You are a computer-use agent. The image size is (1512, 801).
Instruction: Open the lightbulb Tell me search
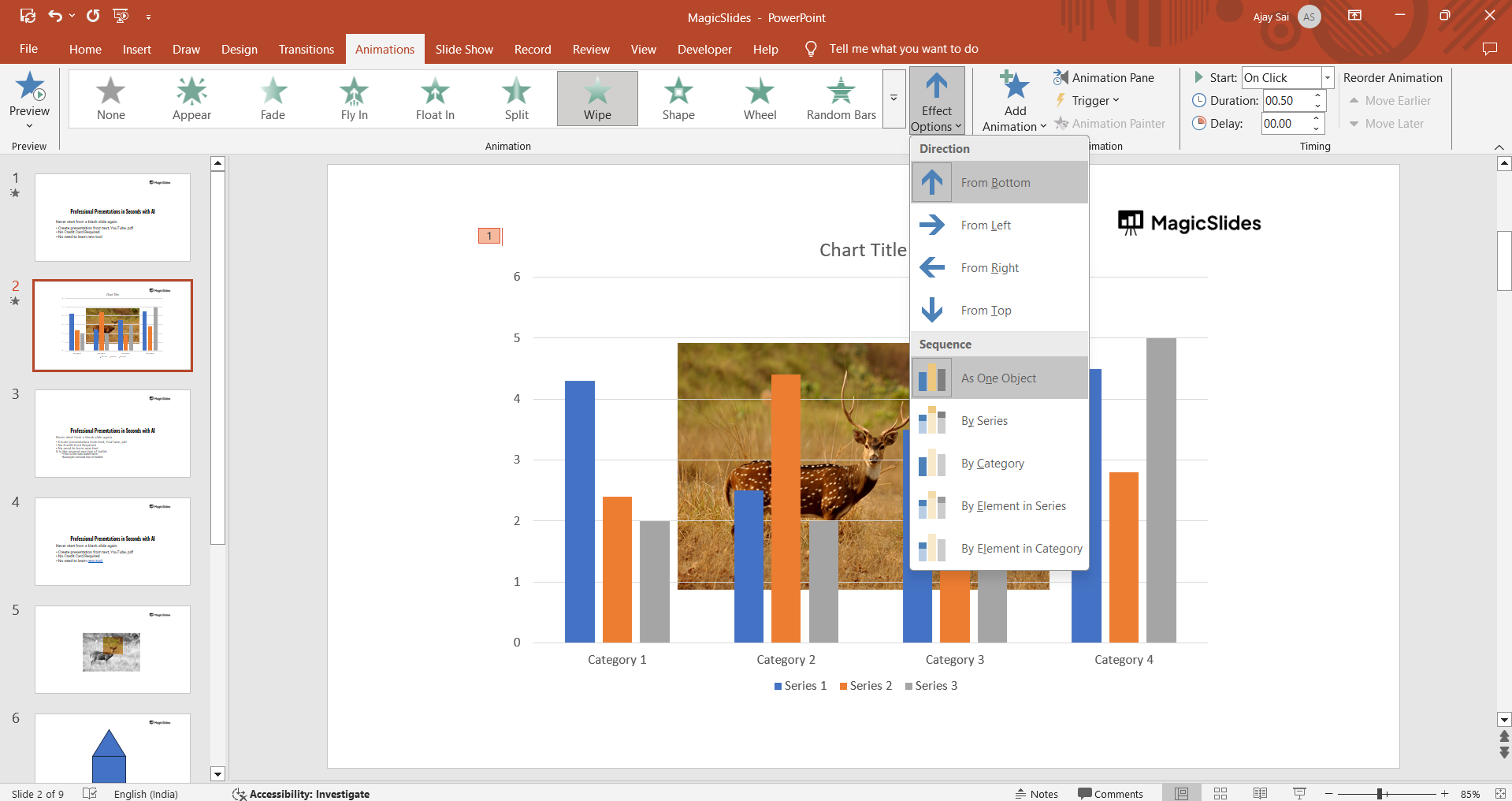[x=811, y=49]
